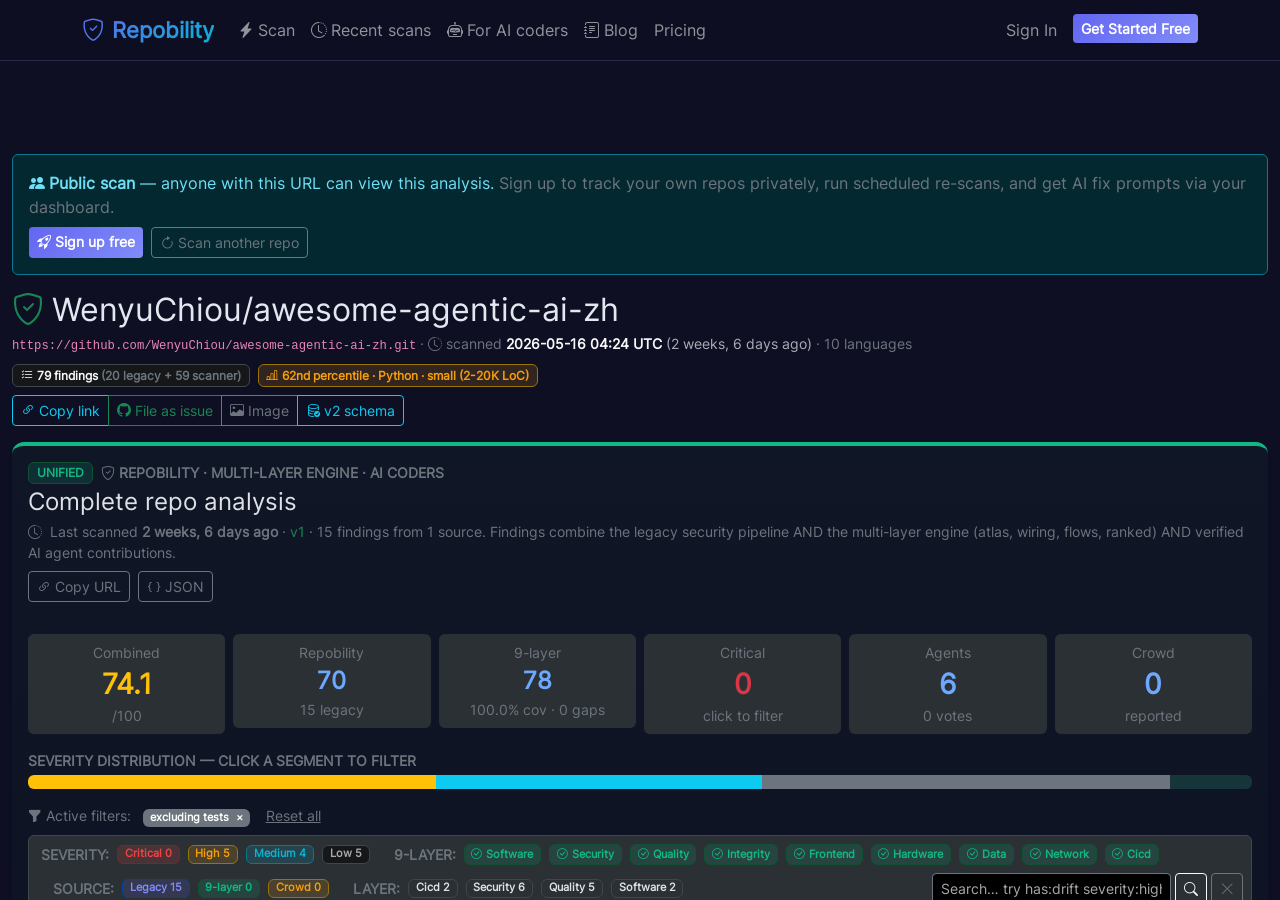Toggle the Software 9-layer filter
Screen dimensions: 1280x900
coord(502,854)
